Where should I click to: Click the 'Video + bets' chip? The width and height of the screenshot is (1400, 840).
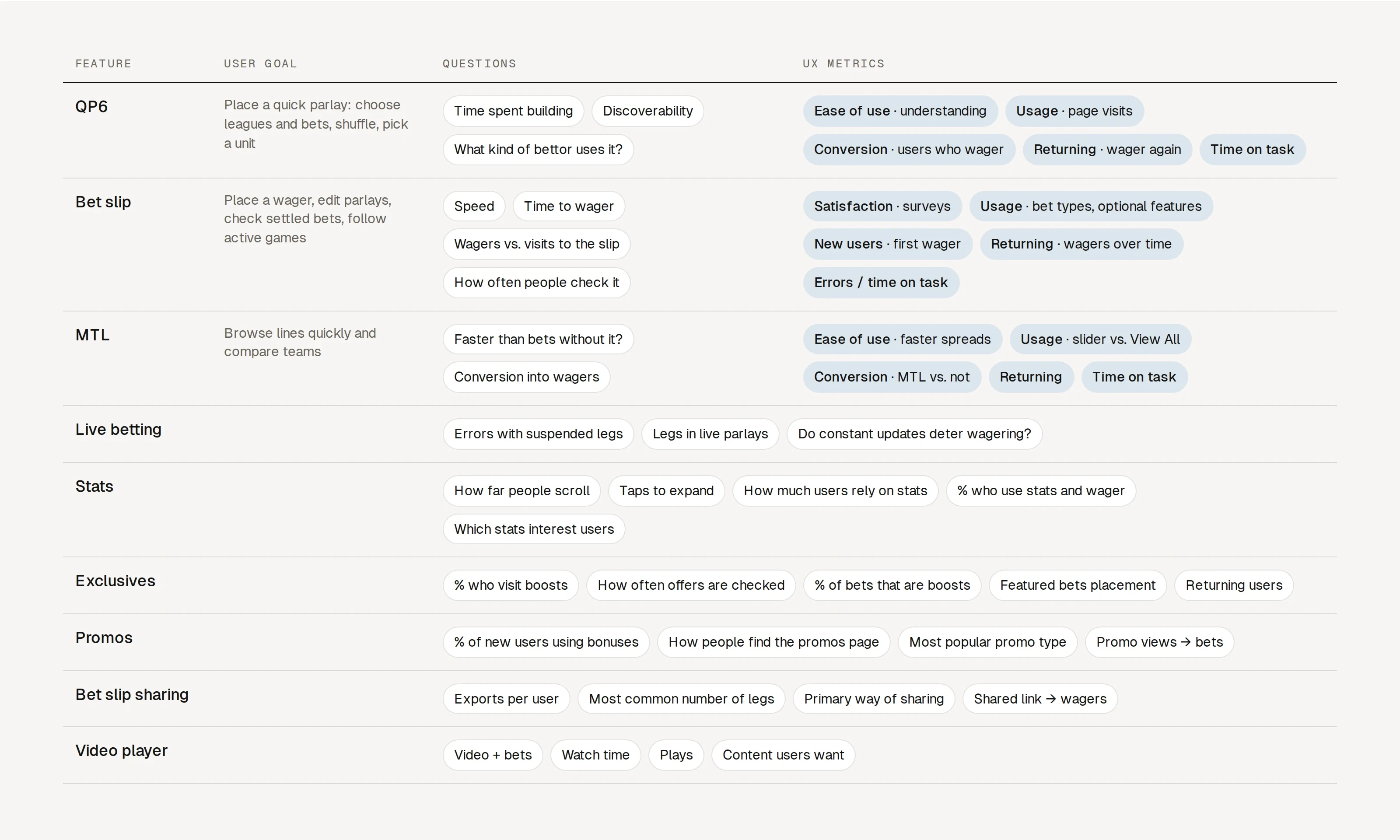492,755
